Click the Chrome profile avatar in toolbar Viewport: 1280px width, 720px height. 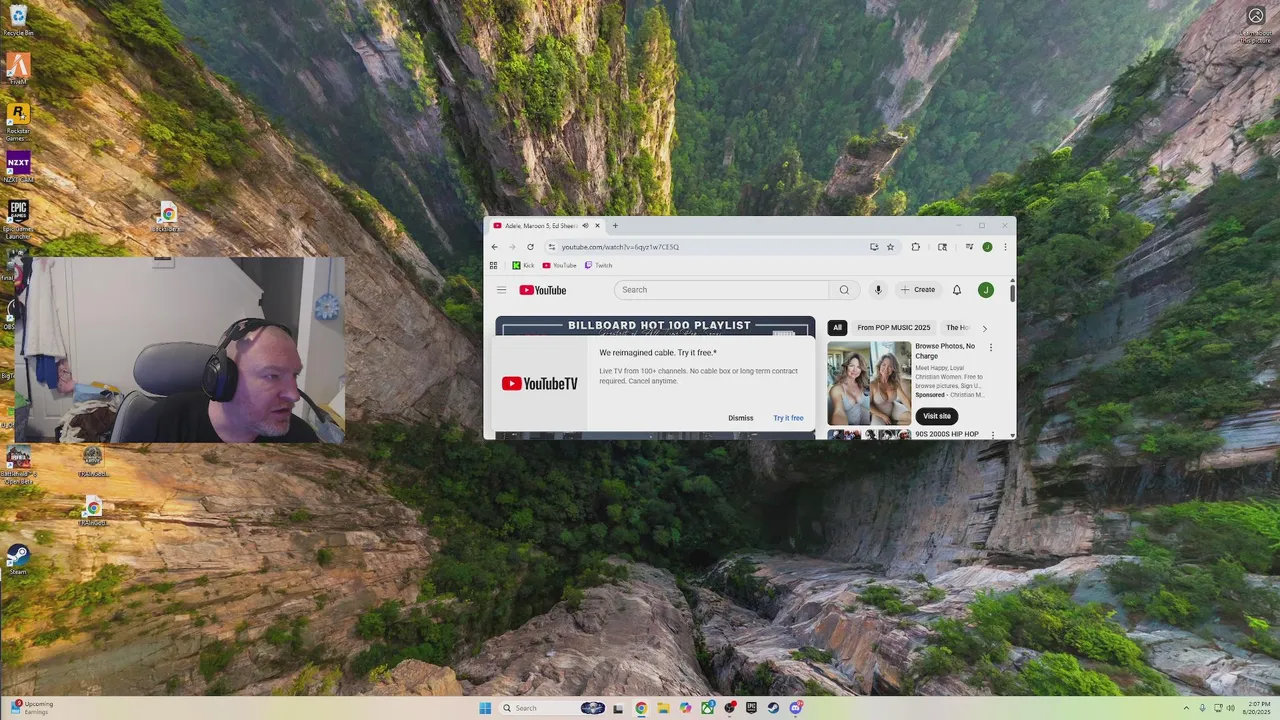pyautogui.click(x=987, y=247)
